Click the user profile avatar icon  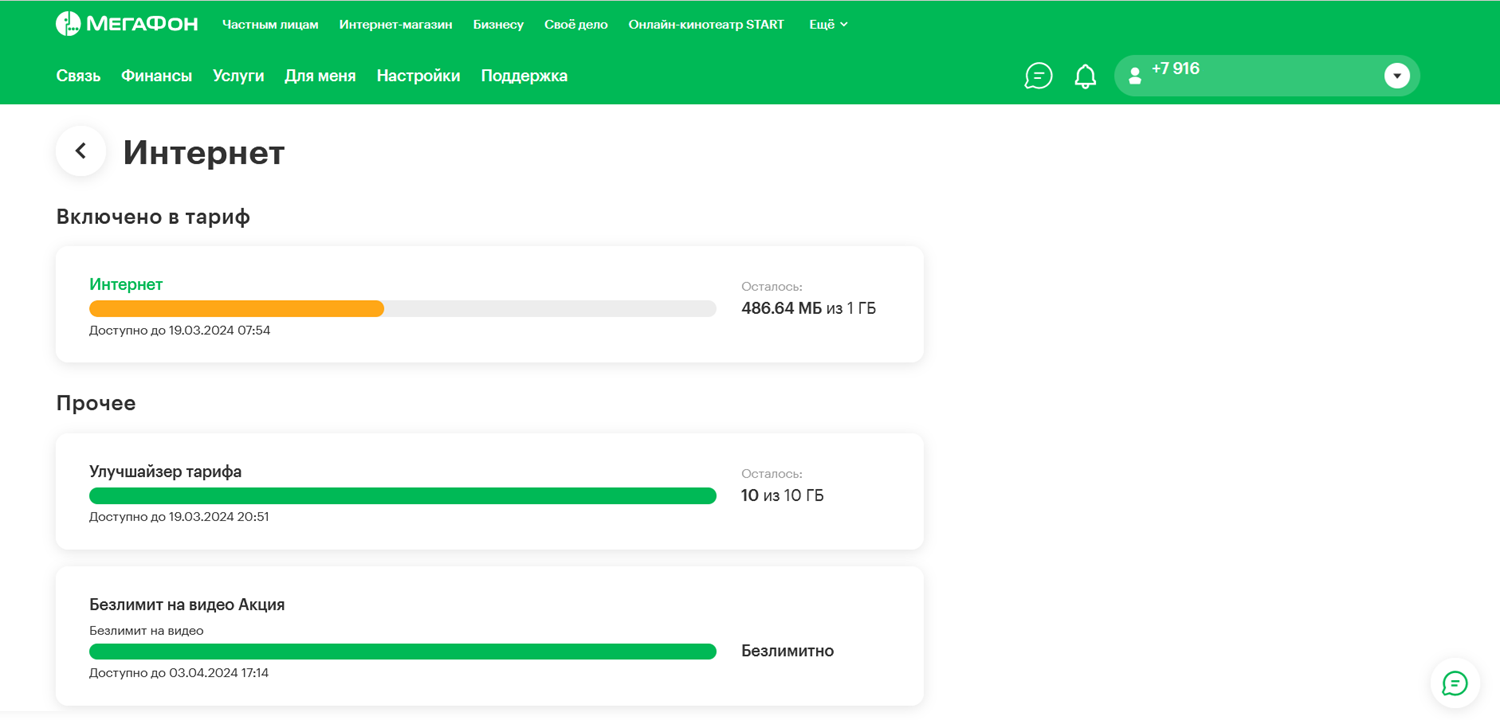(1135, 76)
